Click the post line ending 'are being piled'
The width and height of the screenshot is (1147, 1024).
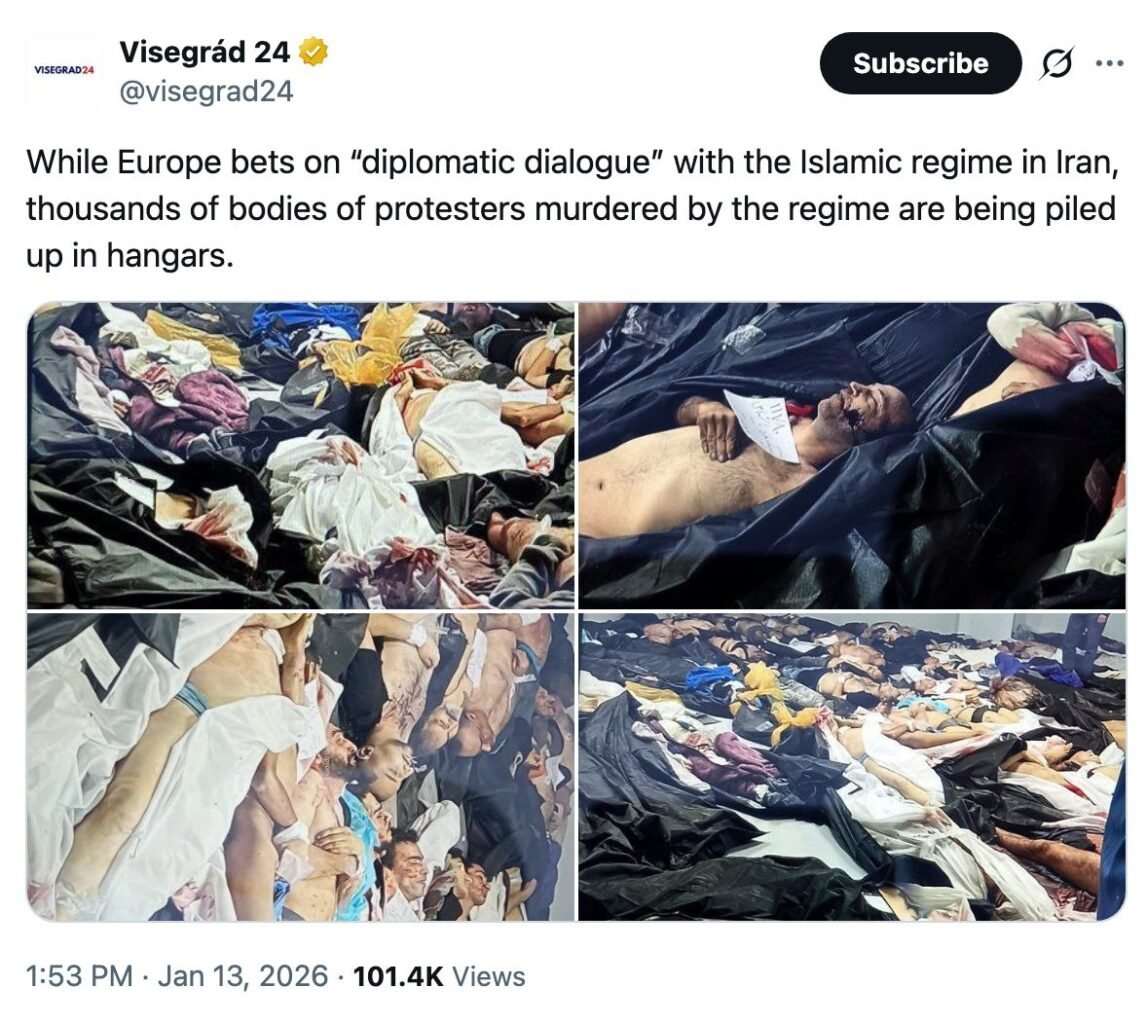click(x=571, y=209)
